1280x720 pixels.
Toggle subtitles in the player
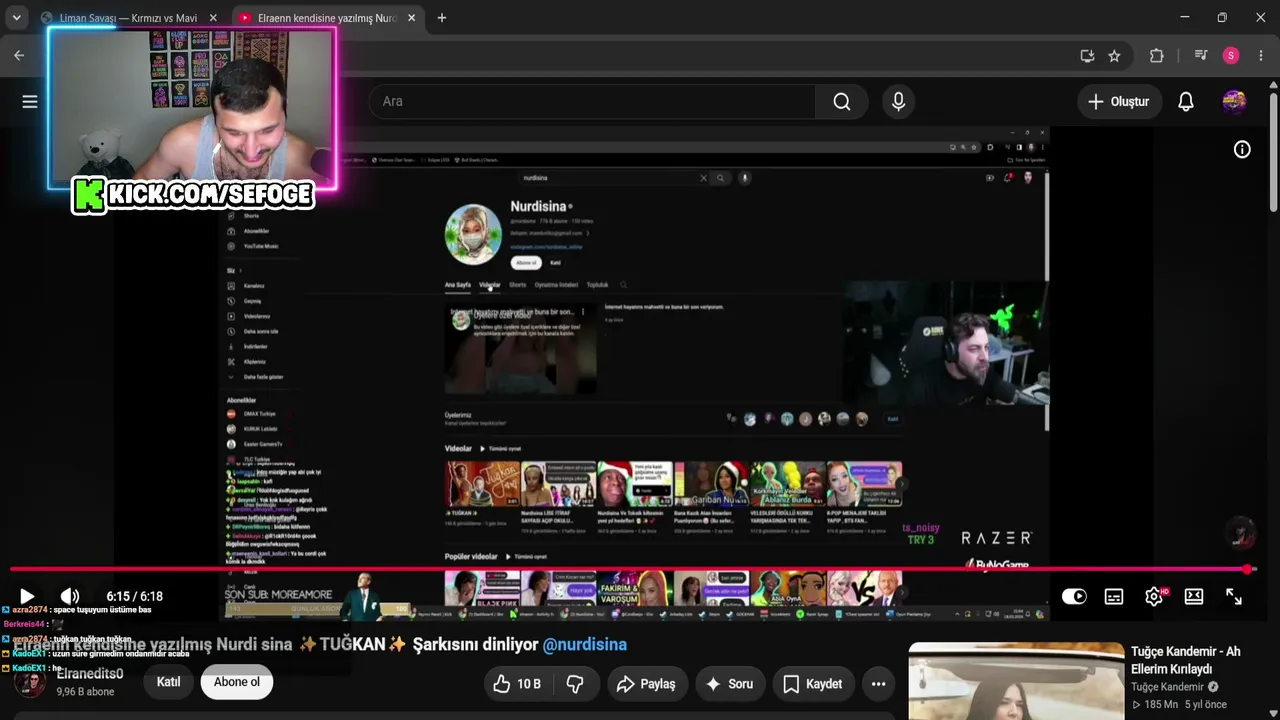(1114, 596)
